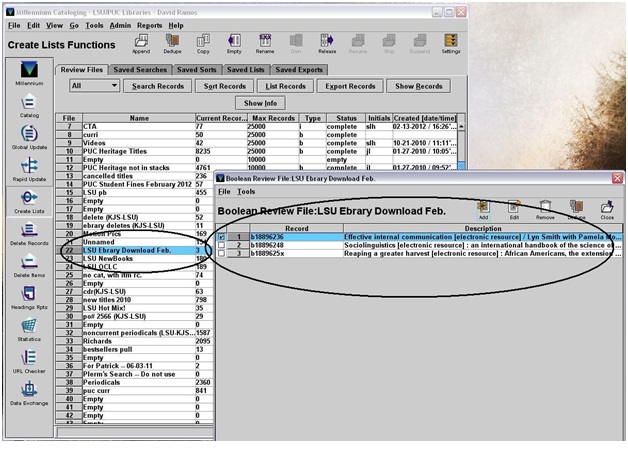Check the checkbox for record b18896236
Screen dimensions: 628x465
coord(222,236)
